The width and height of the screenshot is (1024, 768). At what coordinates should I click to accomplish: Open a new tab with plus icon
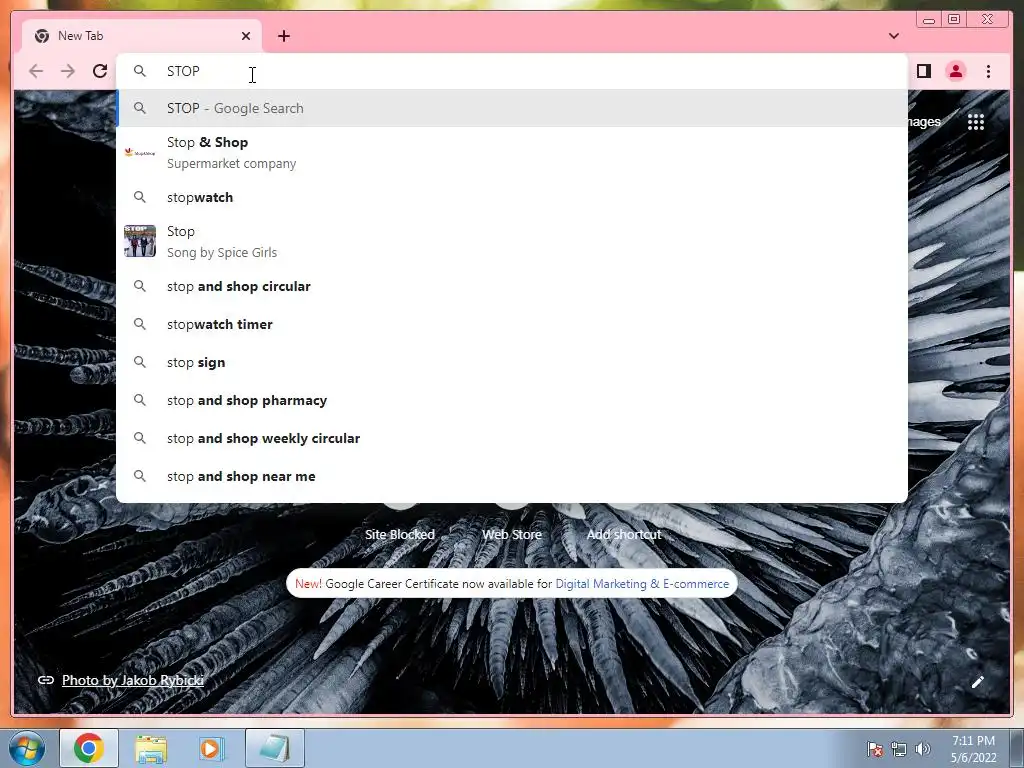(283, 36)
